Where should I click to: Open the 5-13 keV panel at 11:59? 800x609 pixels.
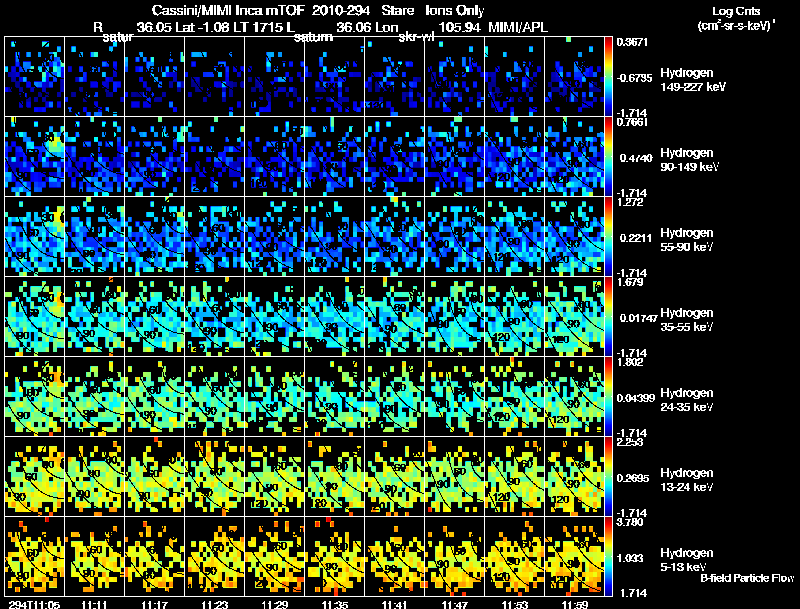point(574,556)
